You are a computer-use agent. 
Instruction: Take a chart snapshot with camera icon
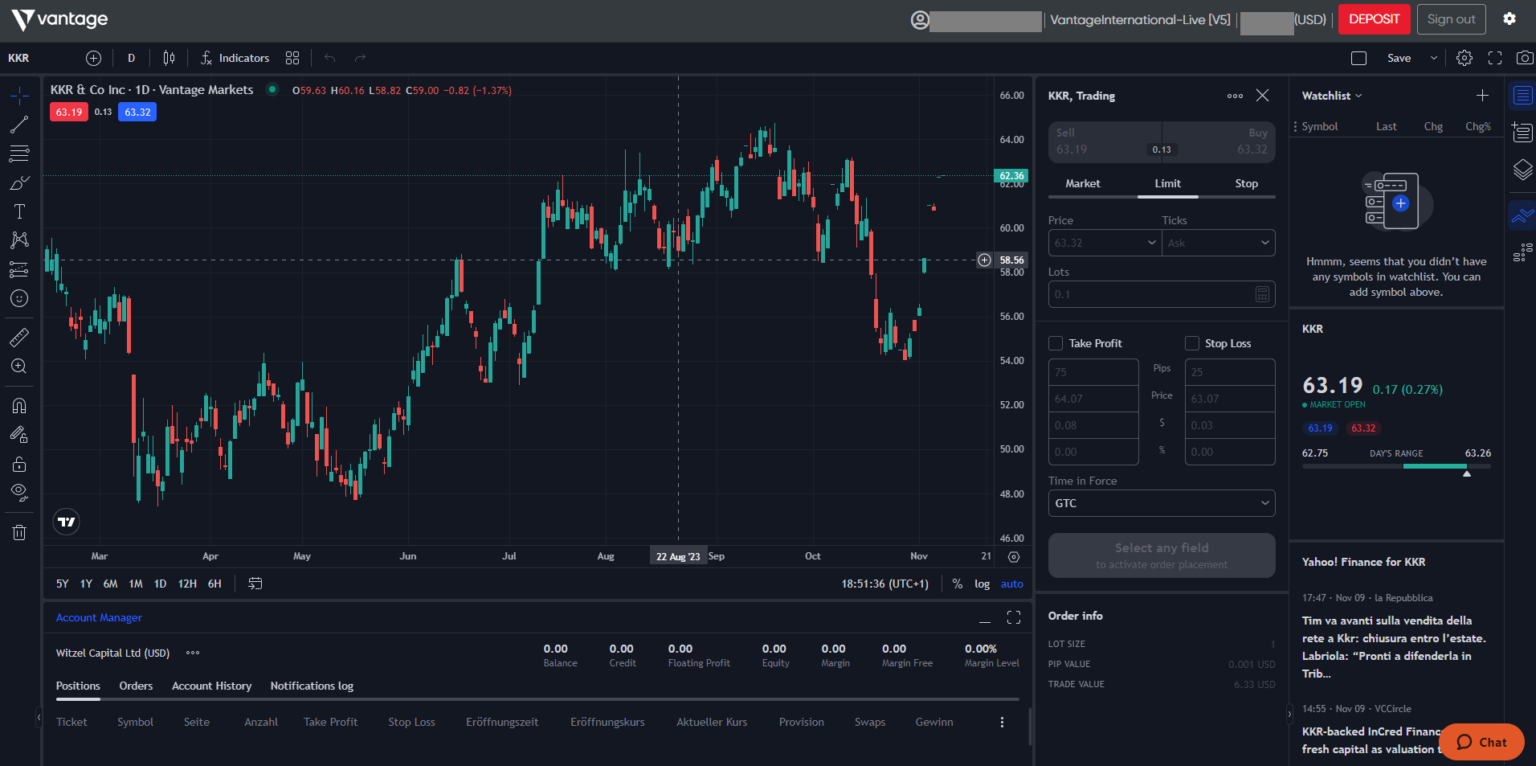coord(1524,58)
